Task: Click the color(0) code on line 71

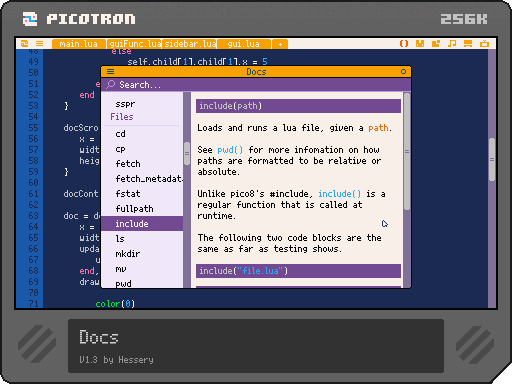Action: (115, 304)
